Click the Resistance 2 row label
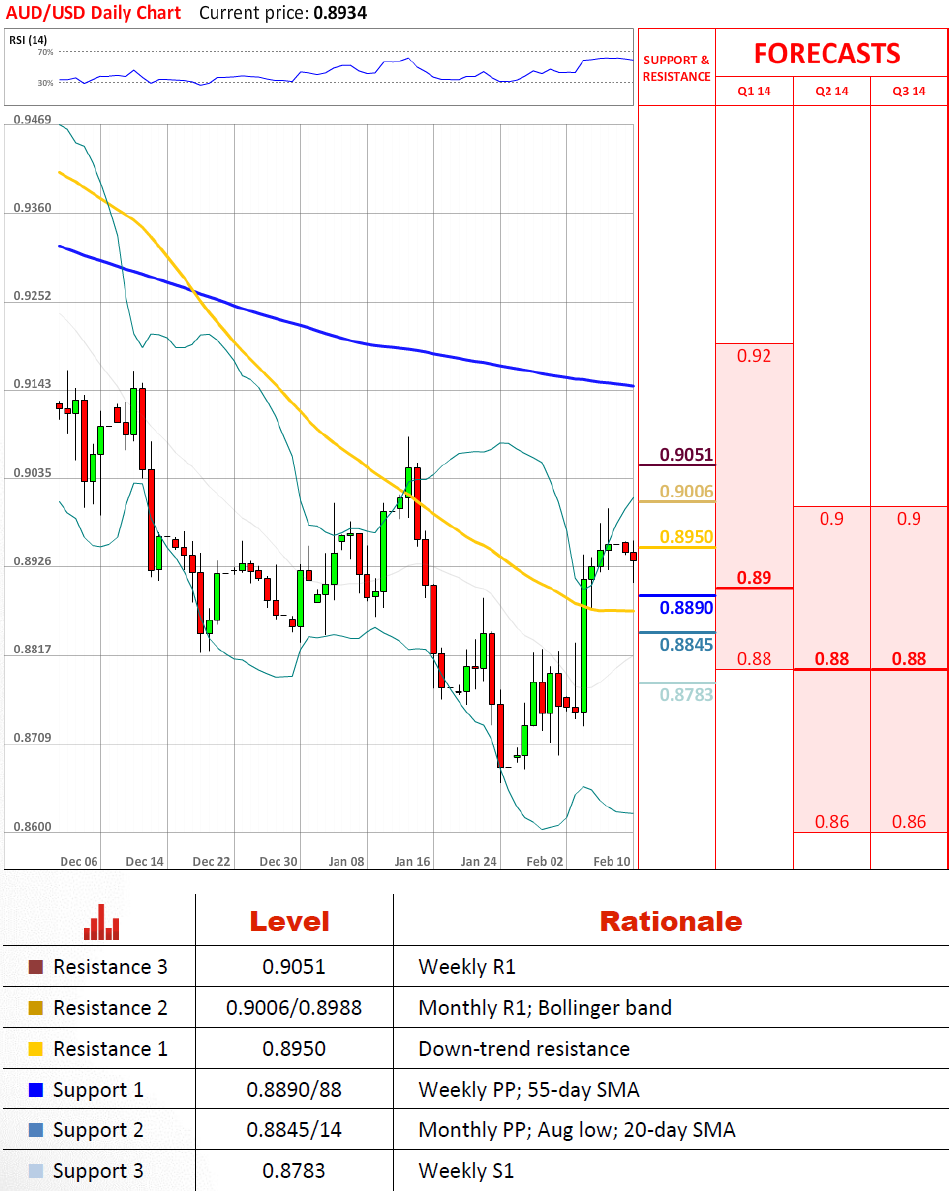The height and width of the screenshot is (1191, 952). (110, 1008)
